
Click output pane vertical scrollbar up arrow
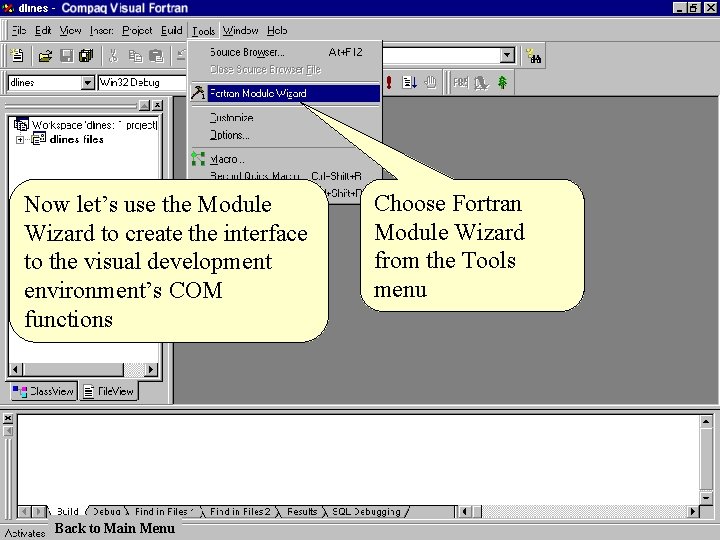click(x=706, y=421)
